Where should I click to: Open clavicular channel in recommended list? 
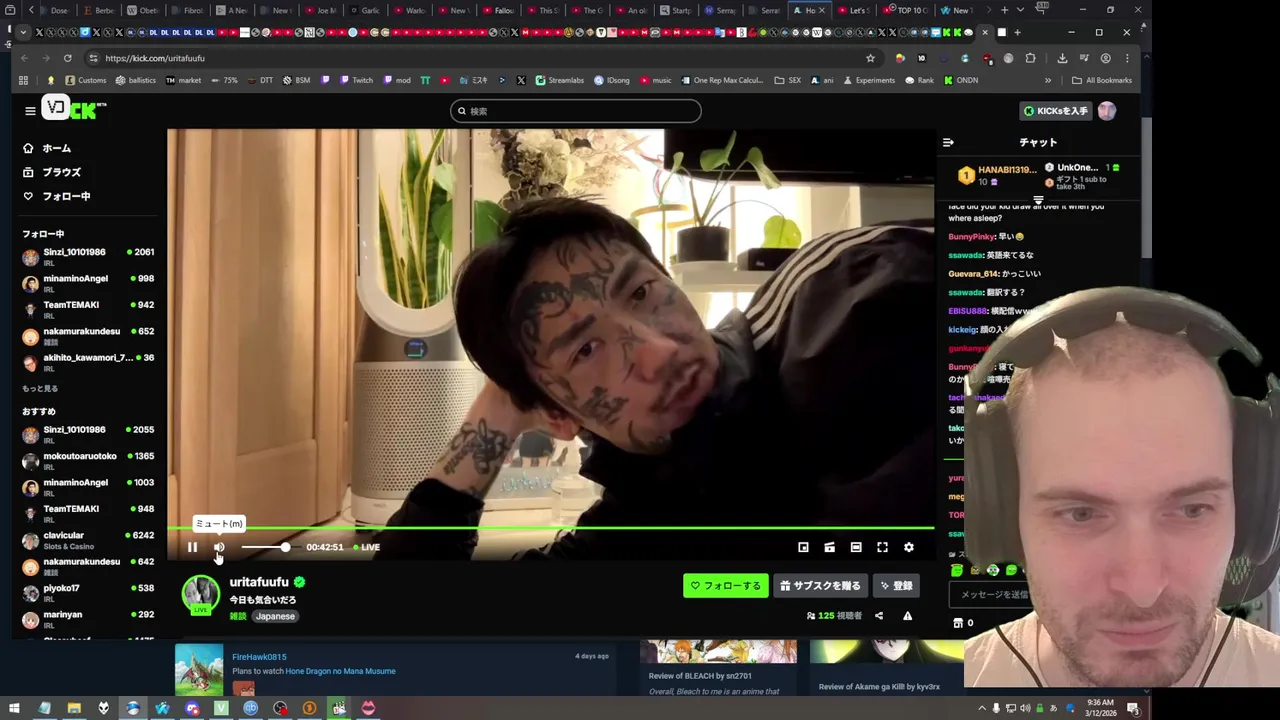click(88, 540)
